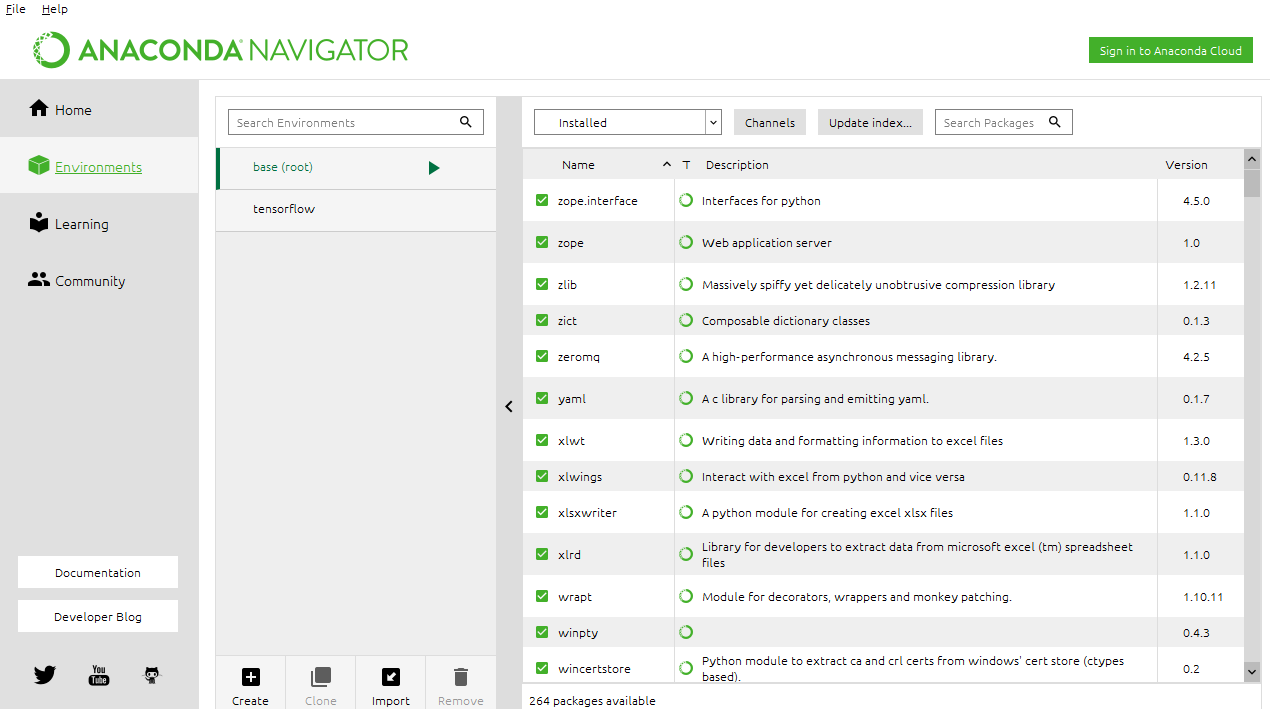
Task: Click the package list scrollbar thumb
Action: tap(1252, 183)
